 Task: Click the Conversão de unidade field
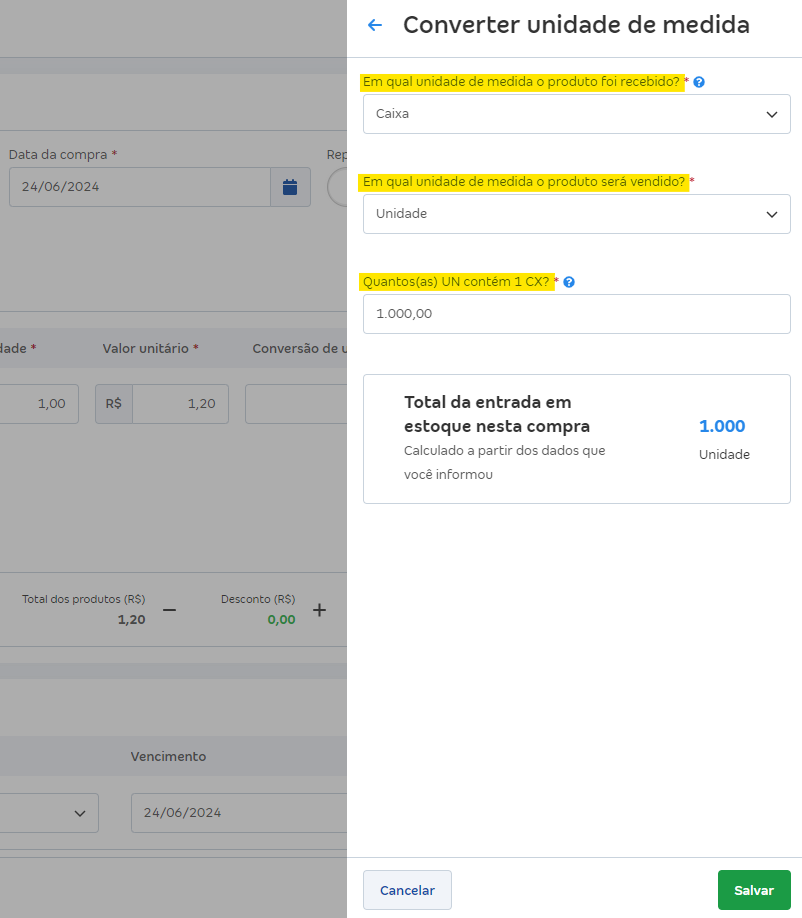tap(296, 404)
